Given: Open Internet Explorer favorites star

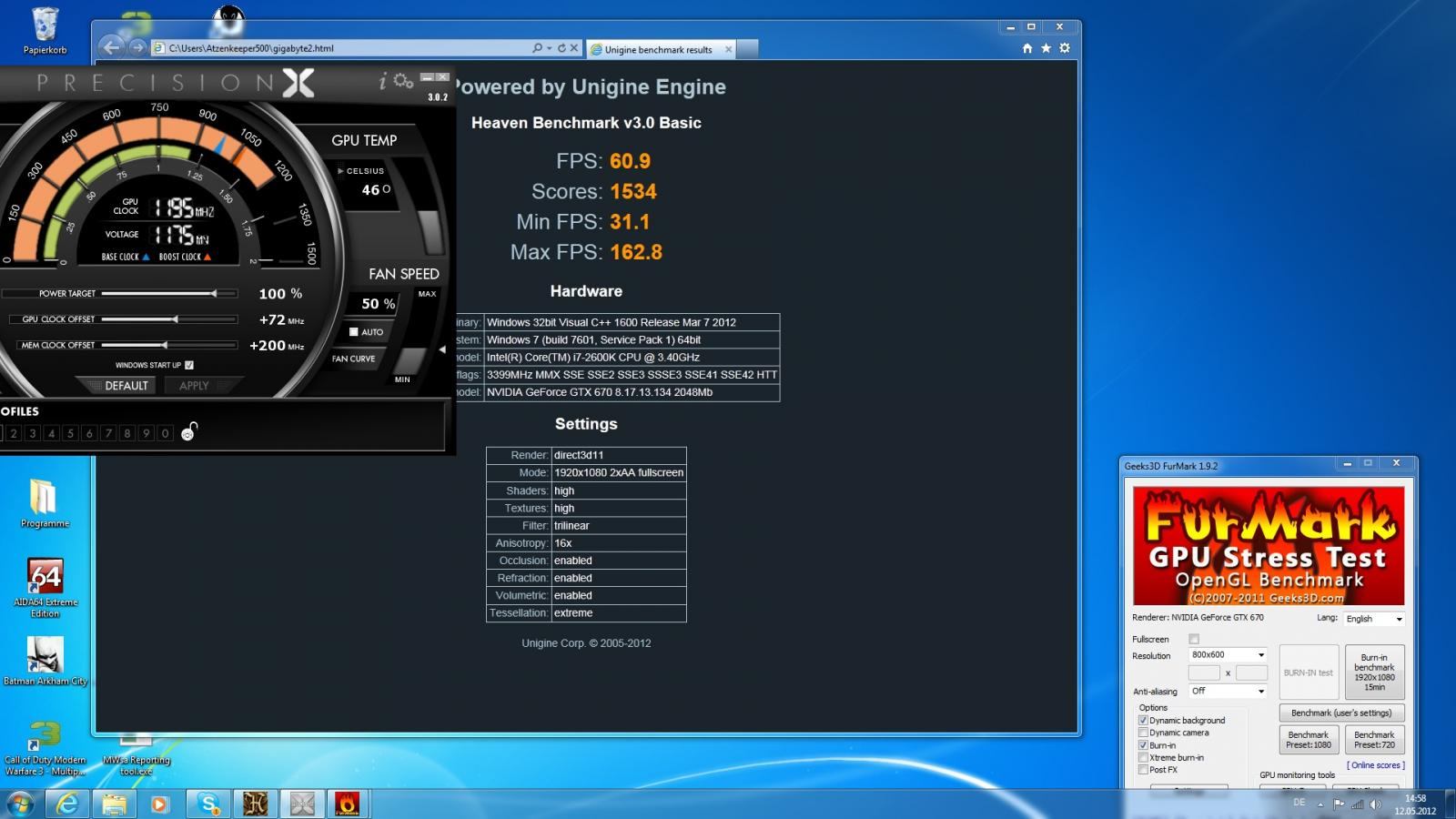Looking at the screenshot, I should point(1046,48).
